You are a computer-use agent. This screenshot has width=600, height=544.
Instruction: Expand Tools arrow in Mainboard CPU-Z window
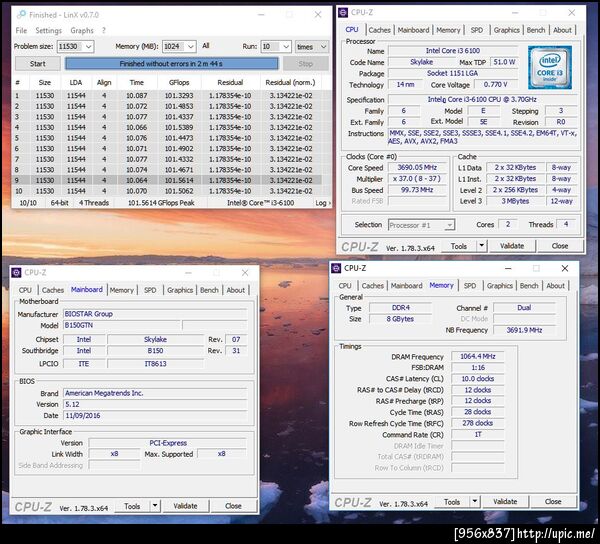coord(155,507)
